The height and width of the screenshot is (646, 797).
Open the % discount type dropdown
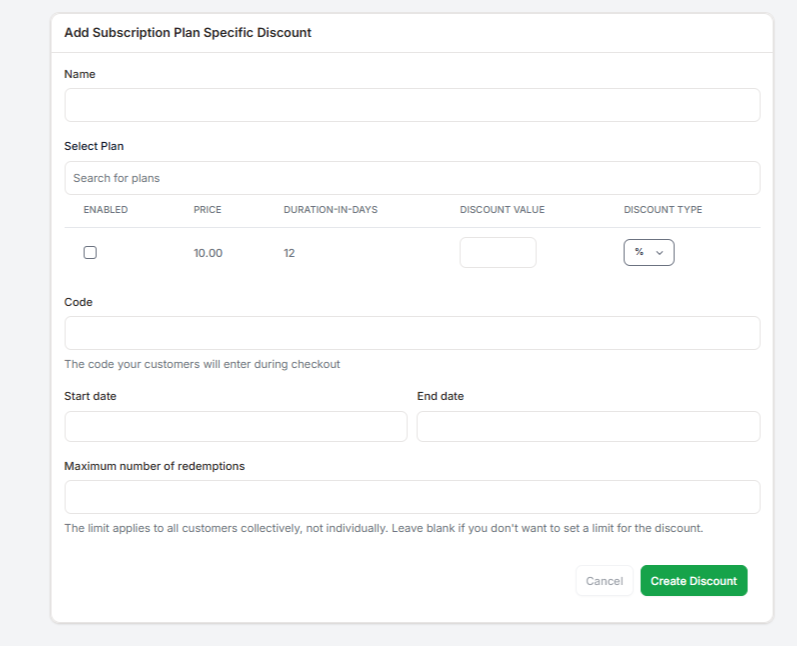point(648,252)
